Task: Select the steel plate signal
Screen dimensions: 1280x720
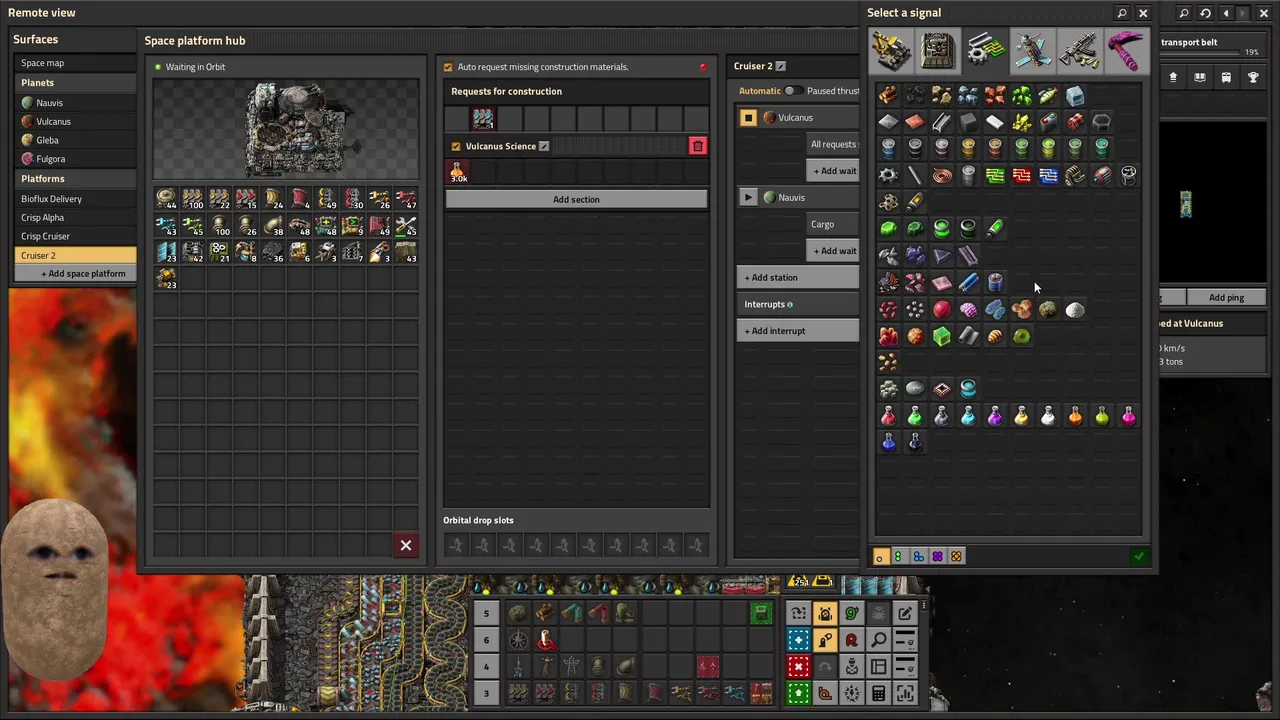Action: [x=942, y=122]
